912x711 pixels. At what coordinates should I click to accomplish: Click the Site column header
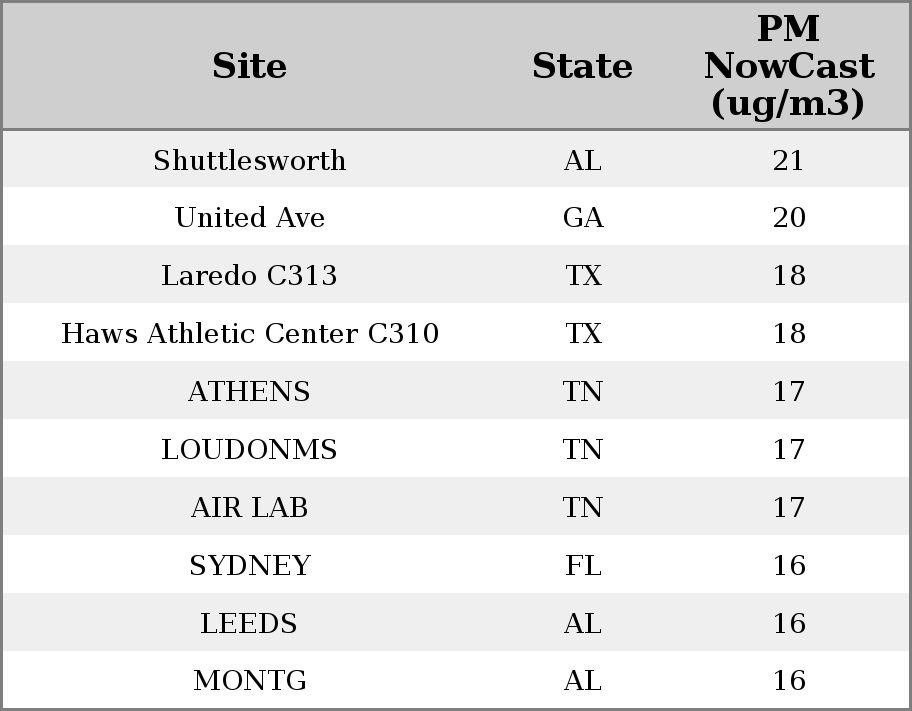coord(249,66)
